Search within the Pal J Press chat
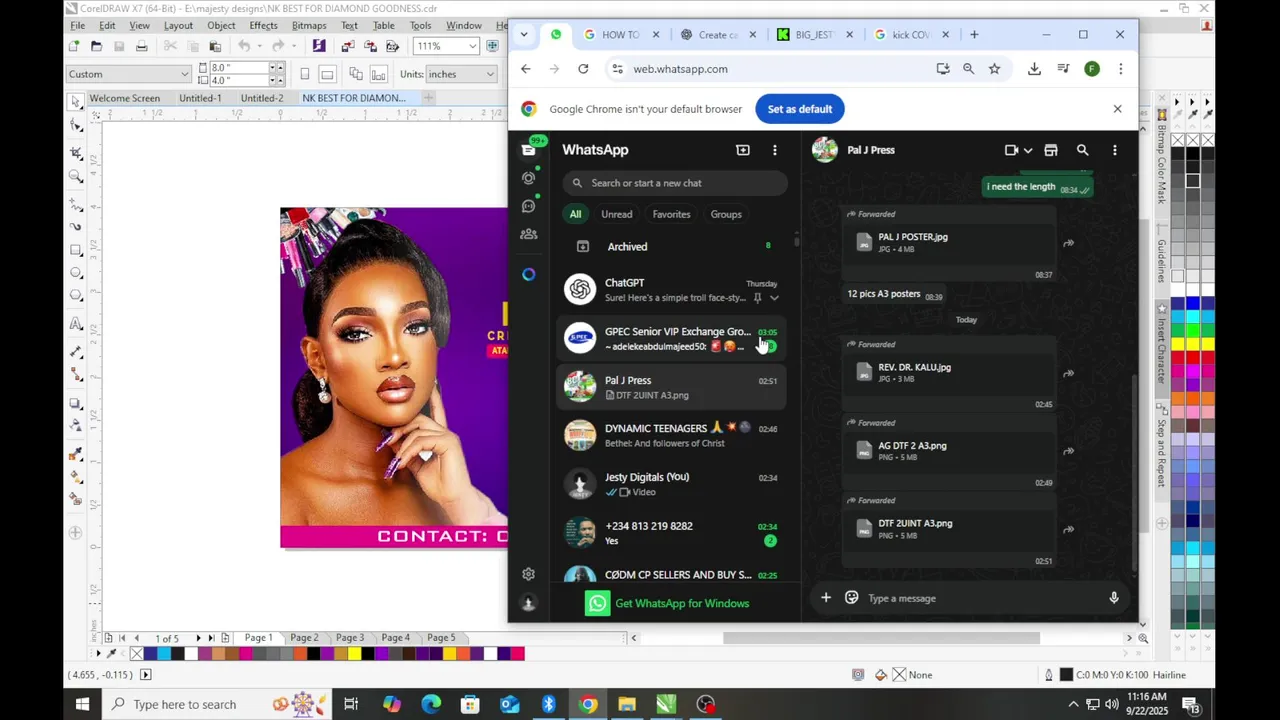The image size is (1280, 720). 1082,150
